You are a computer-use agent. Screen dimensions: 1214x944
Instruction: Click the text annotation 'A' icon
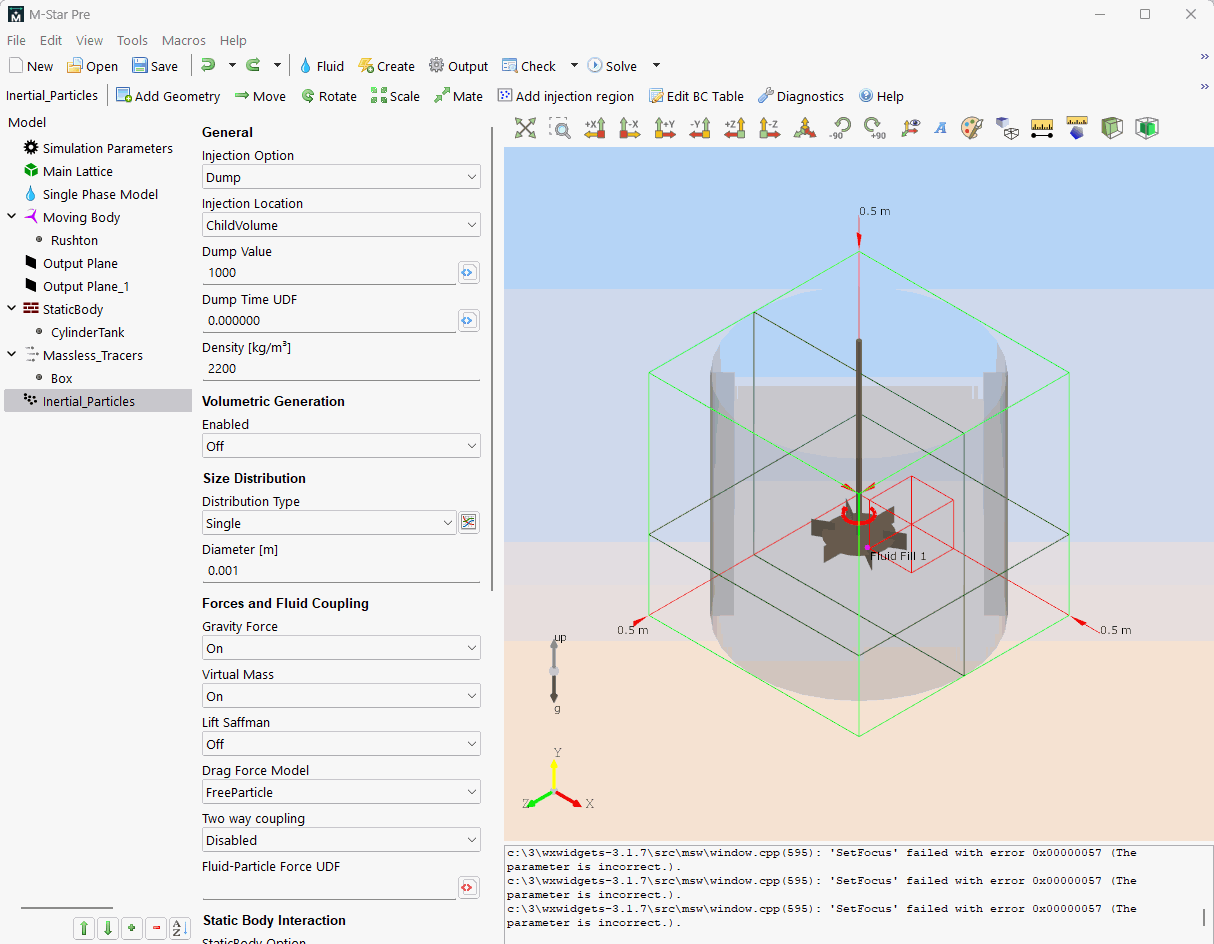(940, 127)
